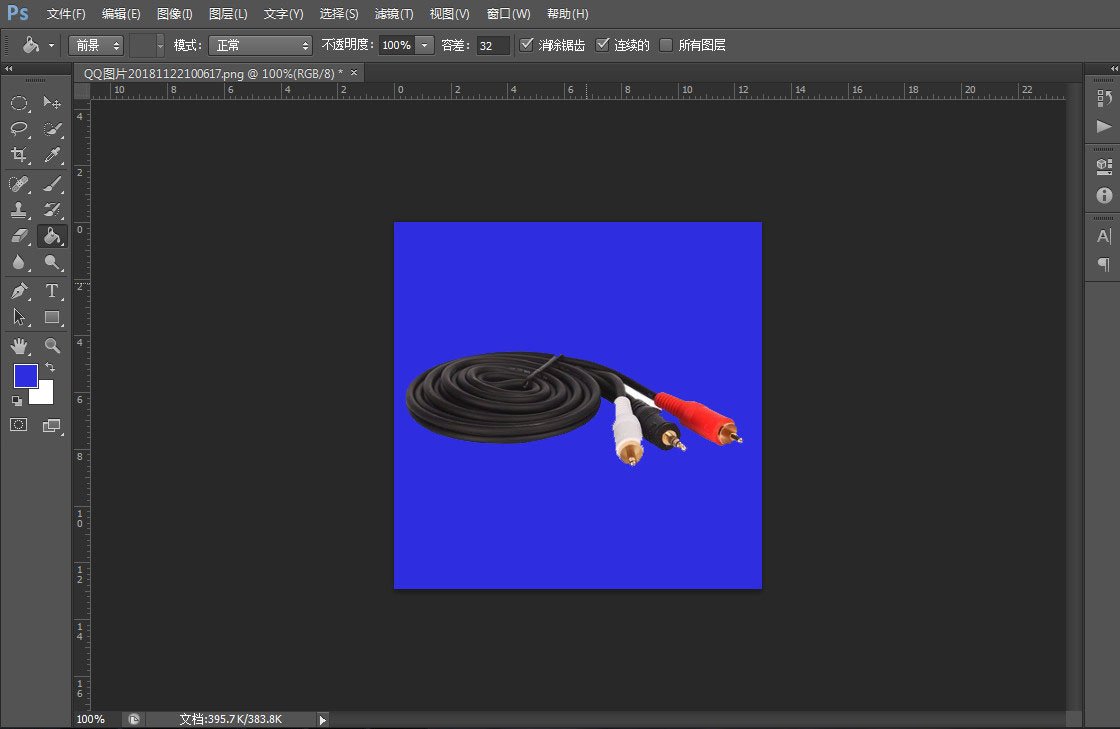Enable the 所有图层 all layers checkbox
Screen dimensions: 1120x729
tap(666, 45)
